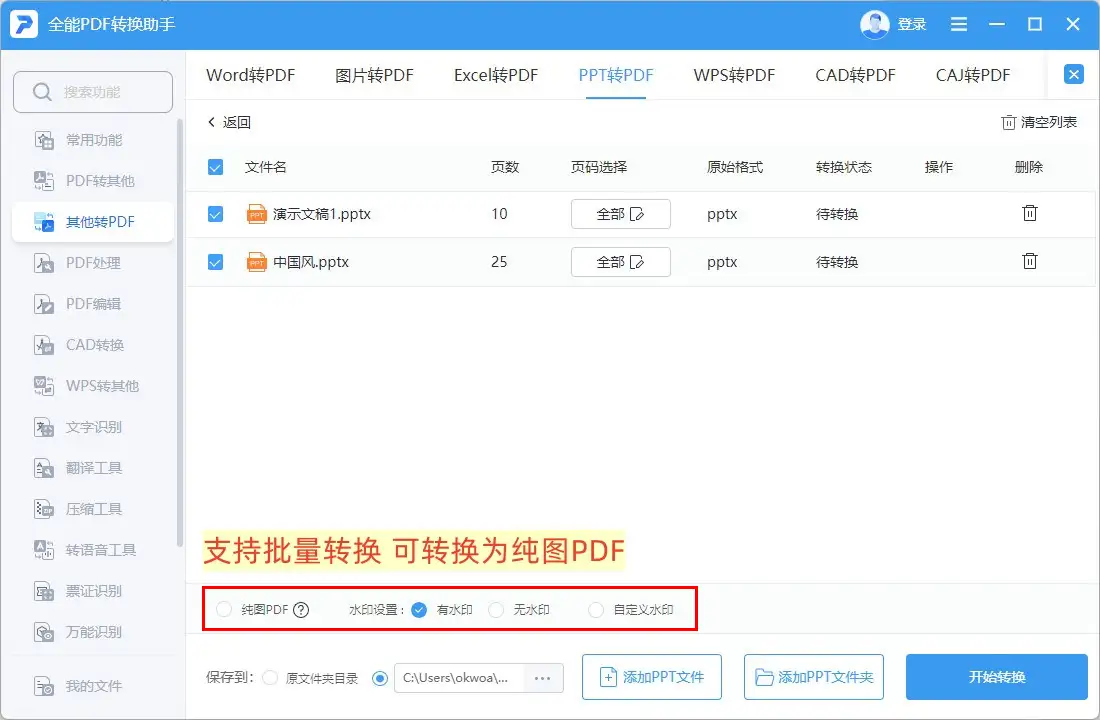Click the trash icon in 清空列表
The height and width of the screenshot is (720, 1100).
[x=1008, y=123]
